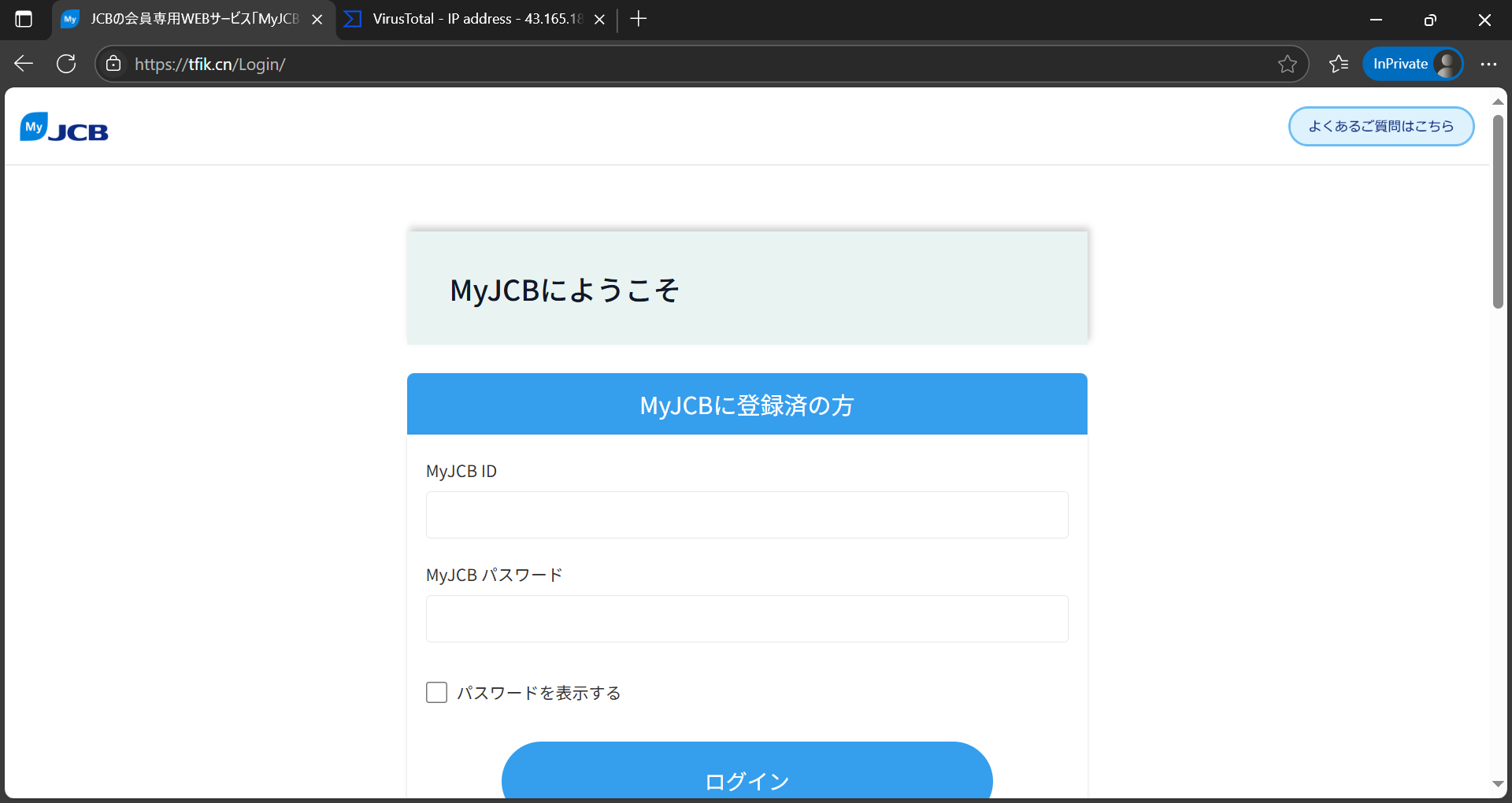Restore down the browser window
Viewport: 1512px width, 803px height.
pos(1430,20)
